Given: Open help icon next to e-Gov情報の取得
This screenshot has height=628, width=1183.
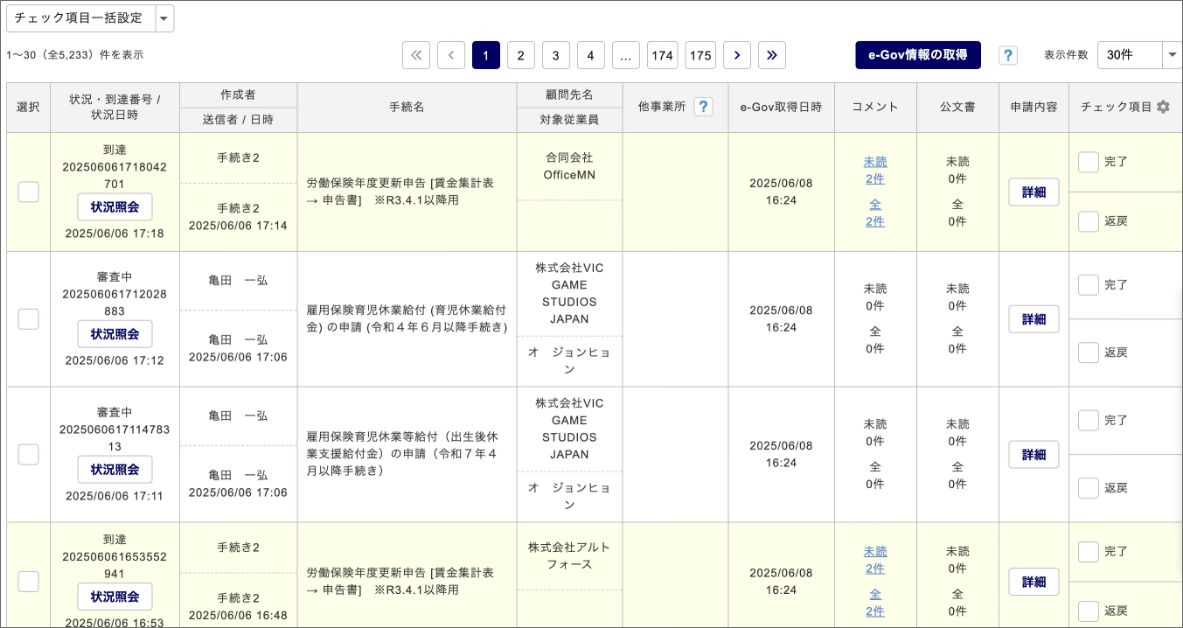Looking at the screenshot, I should point(1008,56).
